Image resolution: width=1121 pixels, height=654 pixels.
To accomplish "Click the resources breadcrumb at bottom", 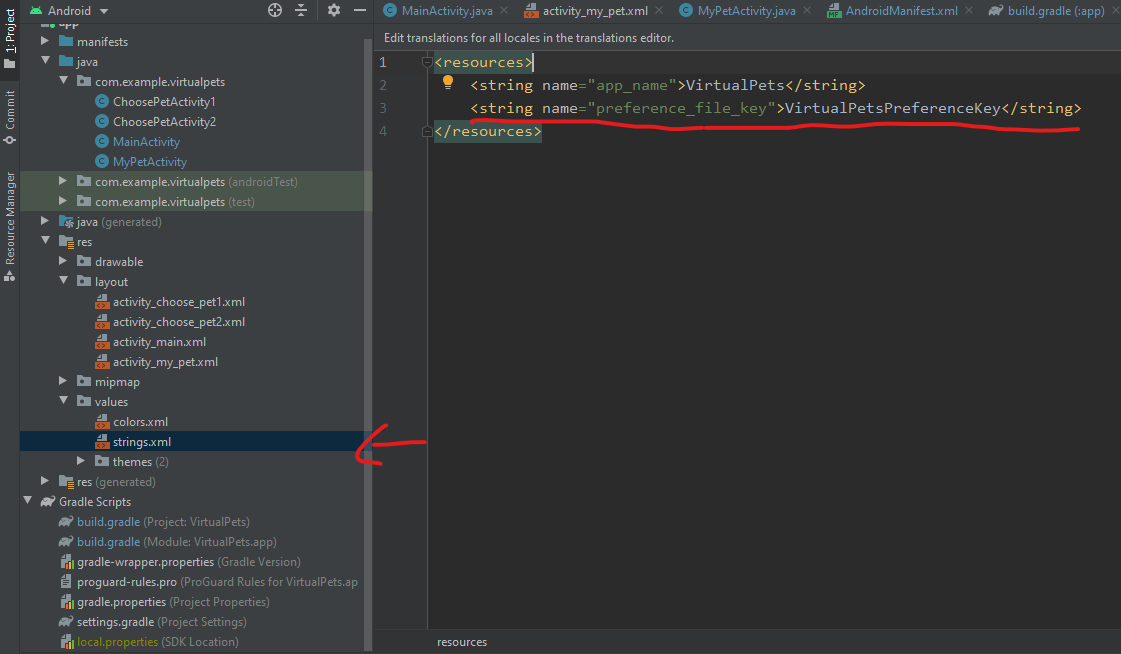I will pyautogui.click(x=462, y=642).
